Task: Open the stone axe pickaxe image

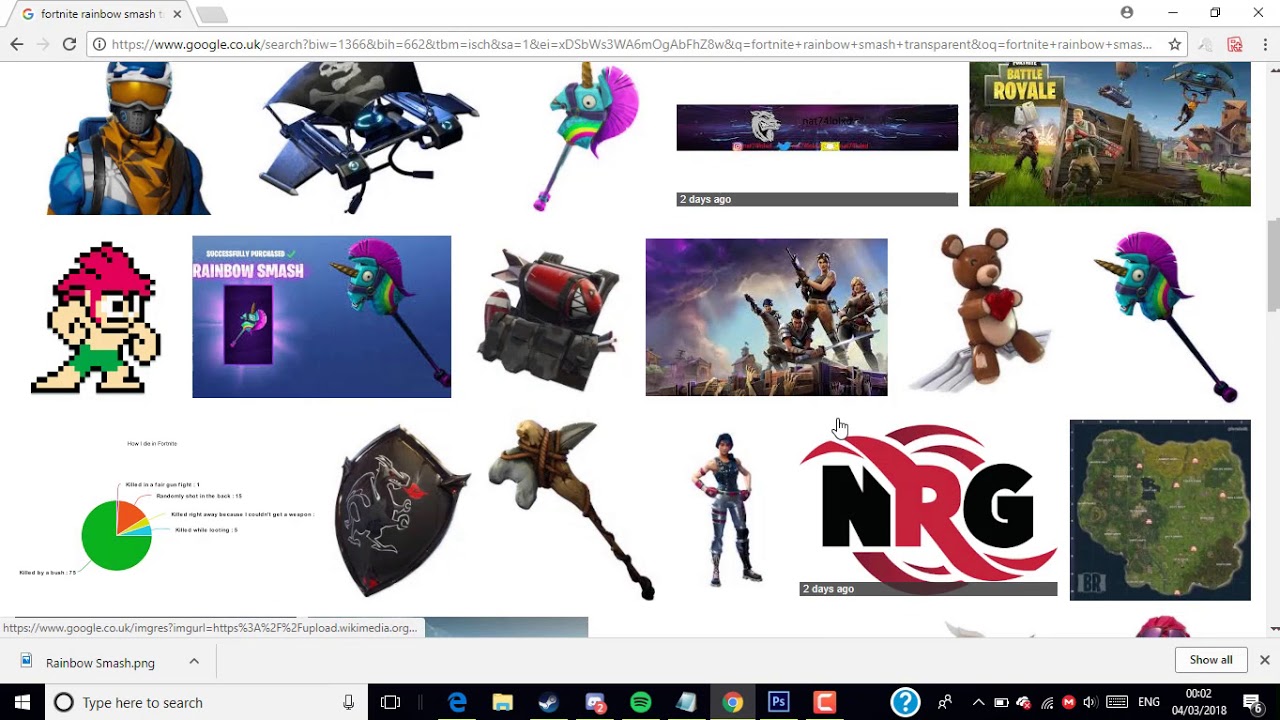Action: [x=572, y=510]
